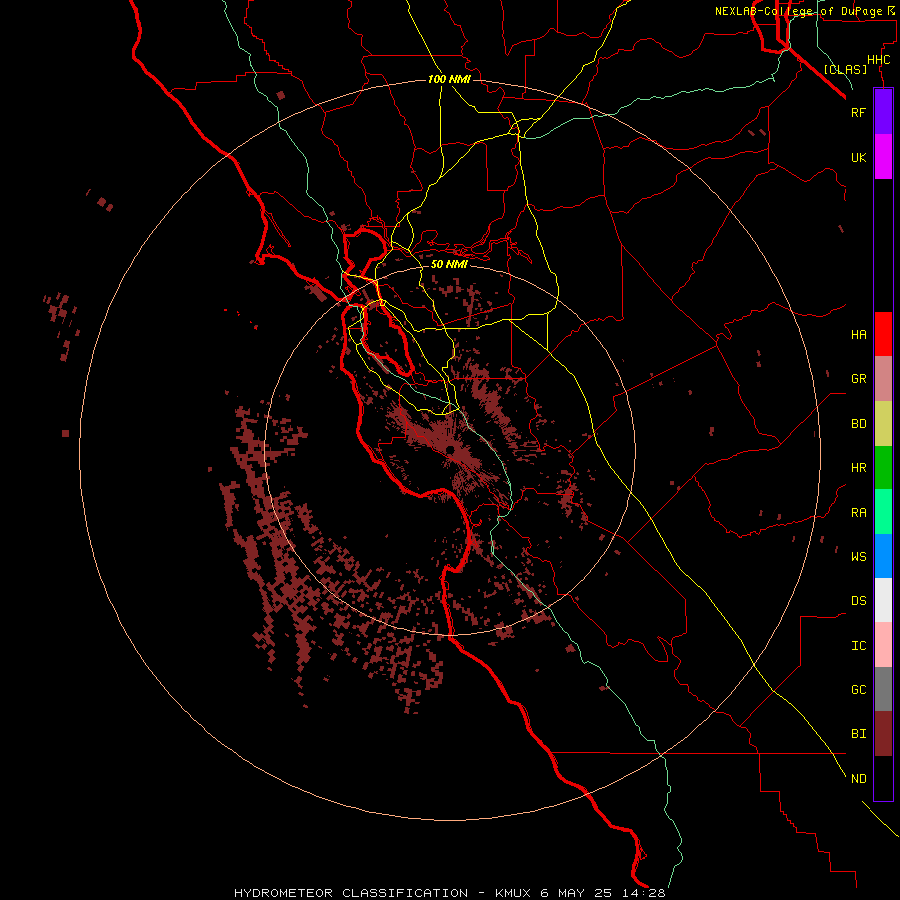Click the BI brown legend swatch
The image size is (900, 900).
[x=883, y=734]
